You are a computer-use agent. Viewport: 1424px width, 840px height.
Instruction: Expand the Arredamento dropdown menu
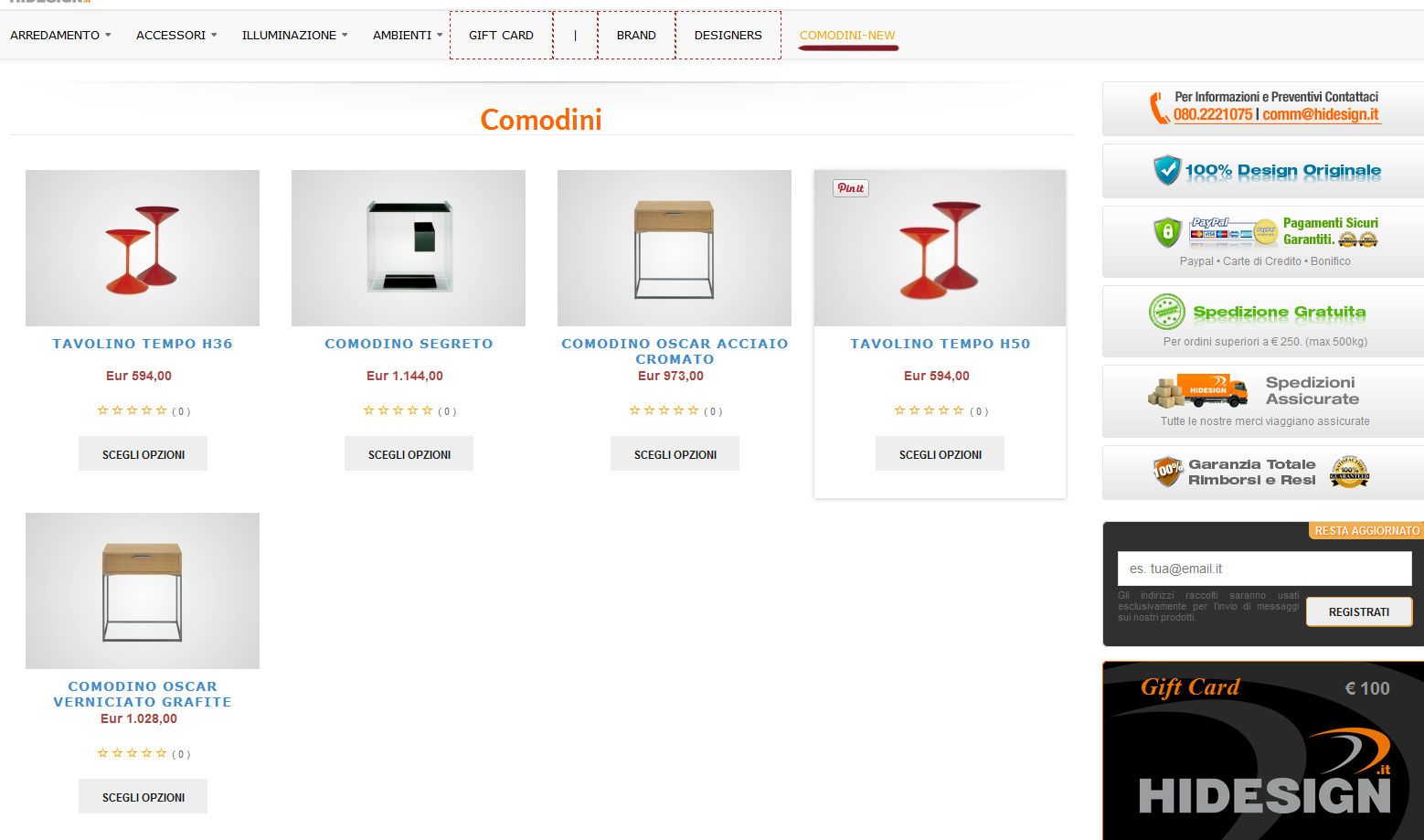[60, 35]
